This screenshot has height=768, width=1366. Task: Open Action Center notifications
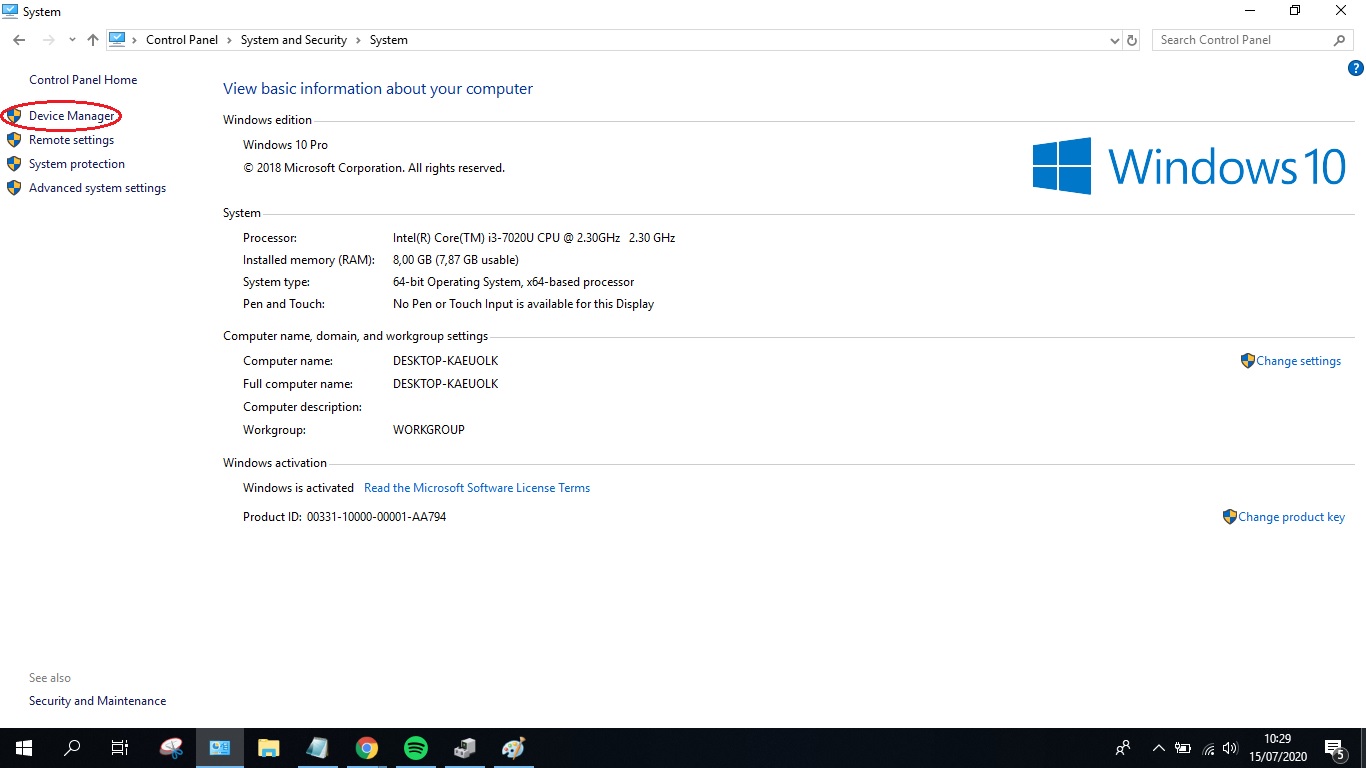tap(1335, 748)
